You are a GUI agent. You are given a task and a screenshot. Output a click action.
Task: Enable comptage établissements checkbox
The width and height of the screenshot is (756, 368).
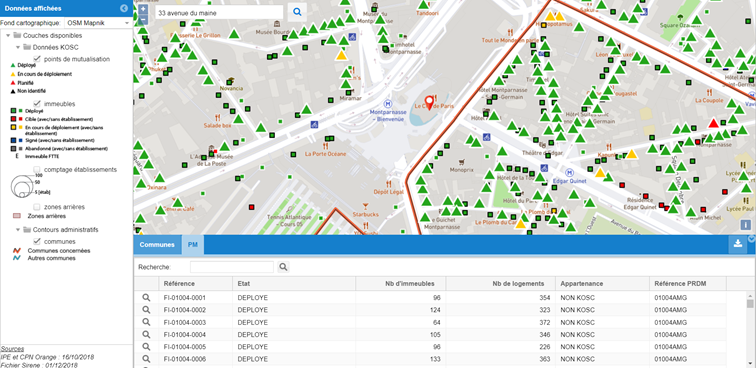37,169
